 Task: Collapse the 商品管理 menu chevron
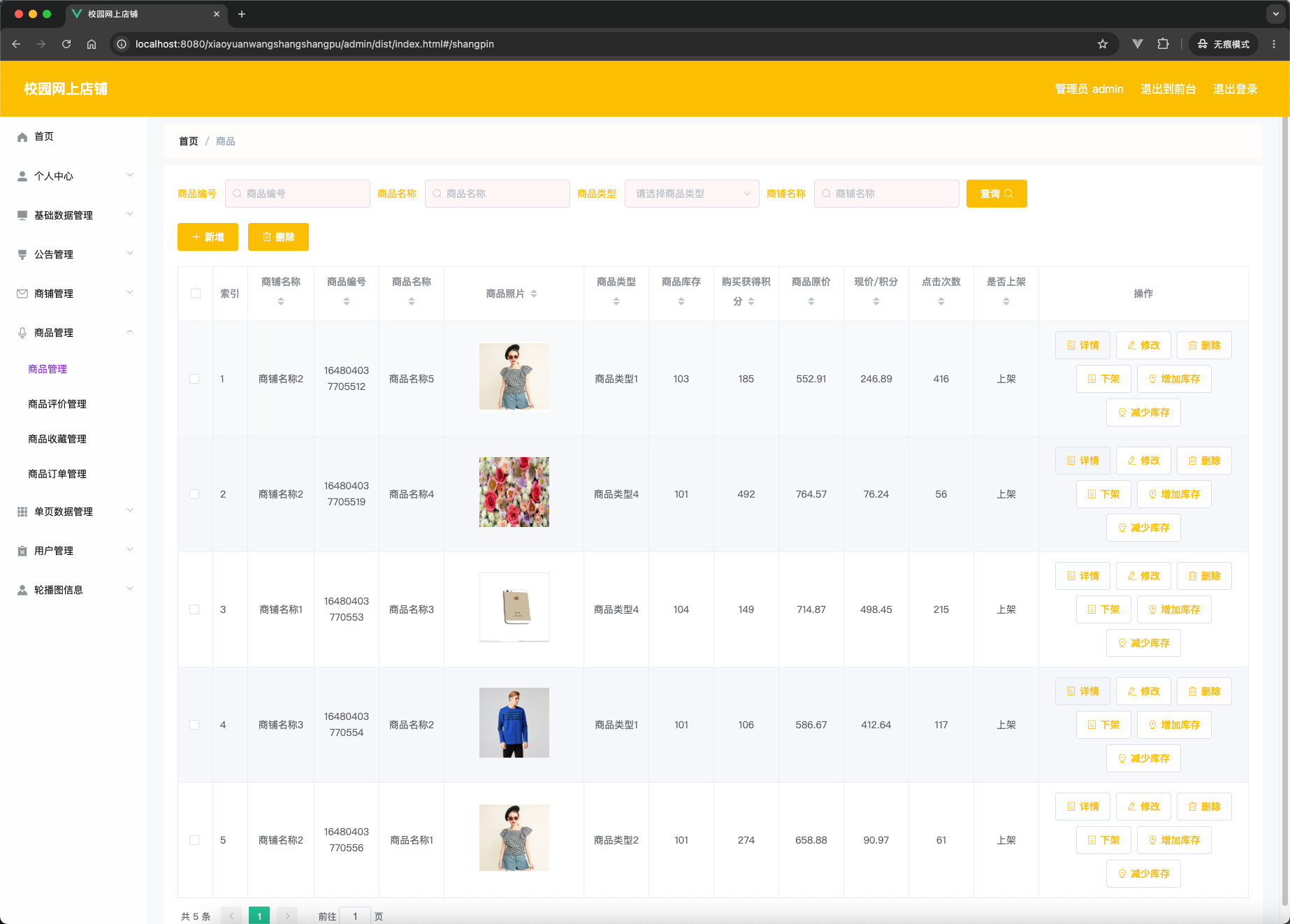tap(130, 332)
